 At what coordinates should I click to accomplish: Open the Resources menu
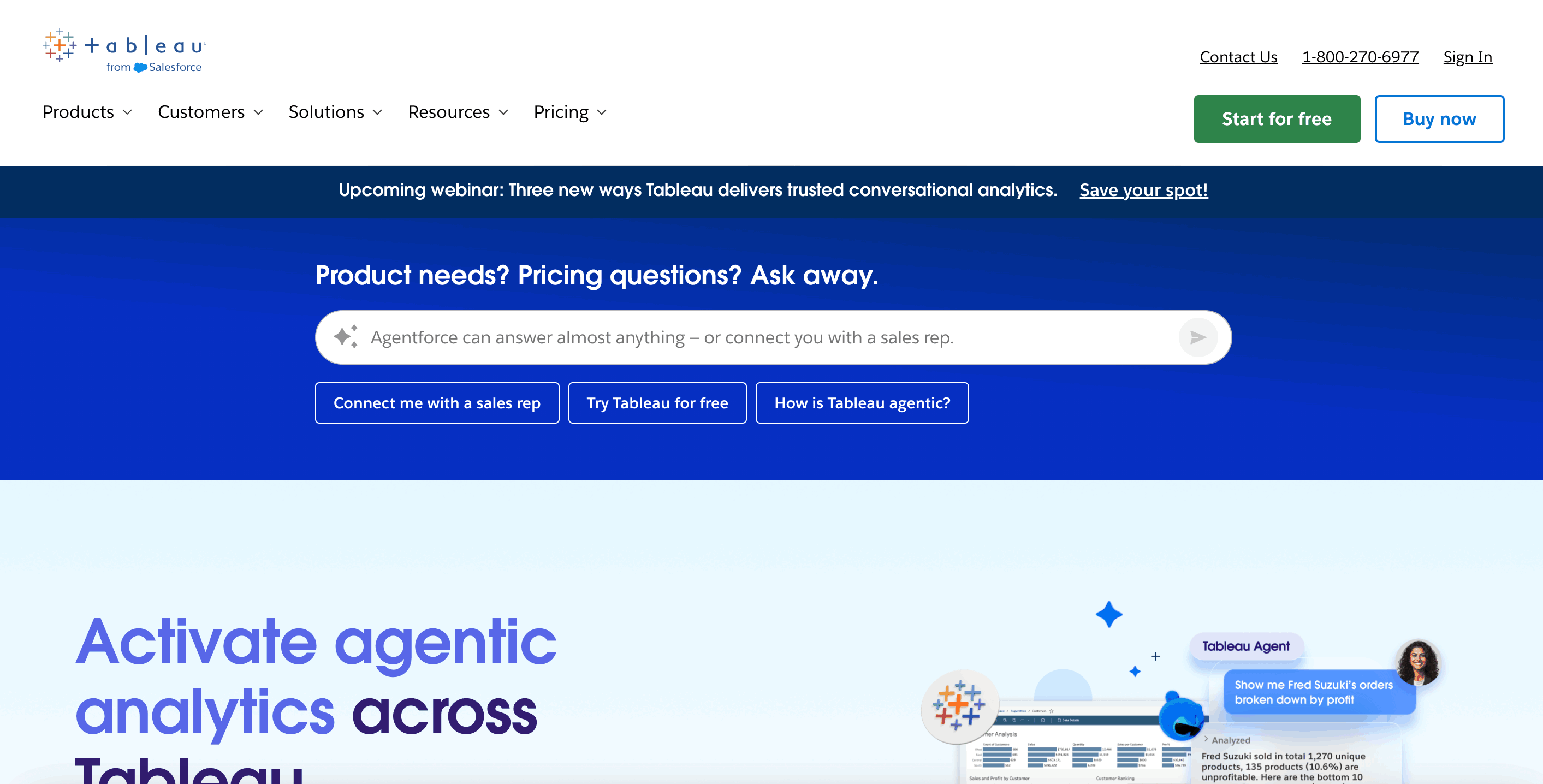pos(458,112)
